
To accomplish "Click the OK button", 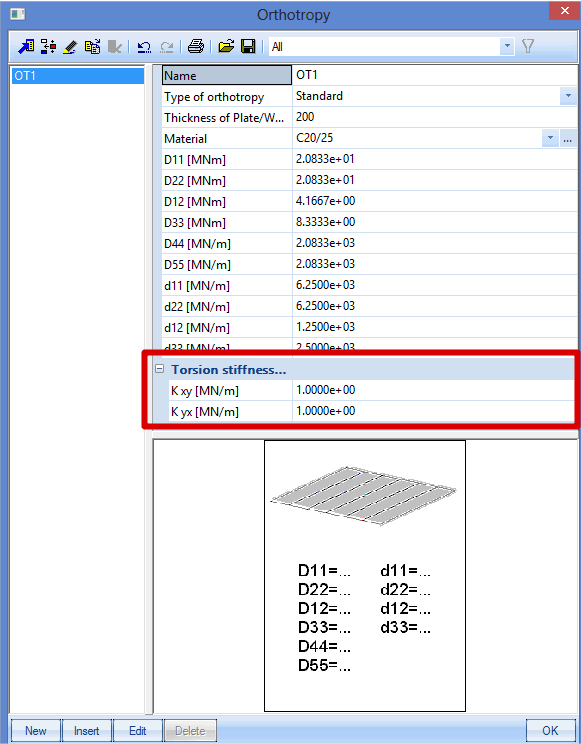I will click(x=550, y=730).
